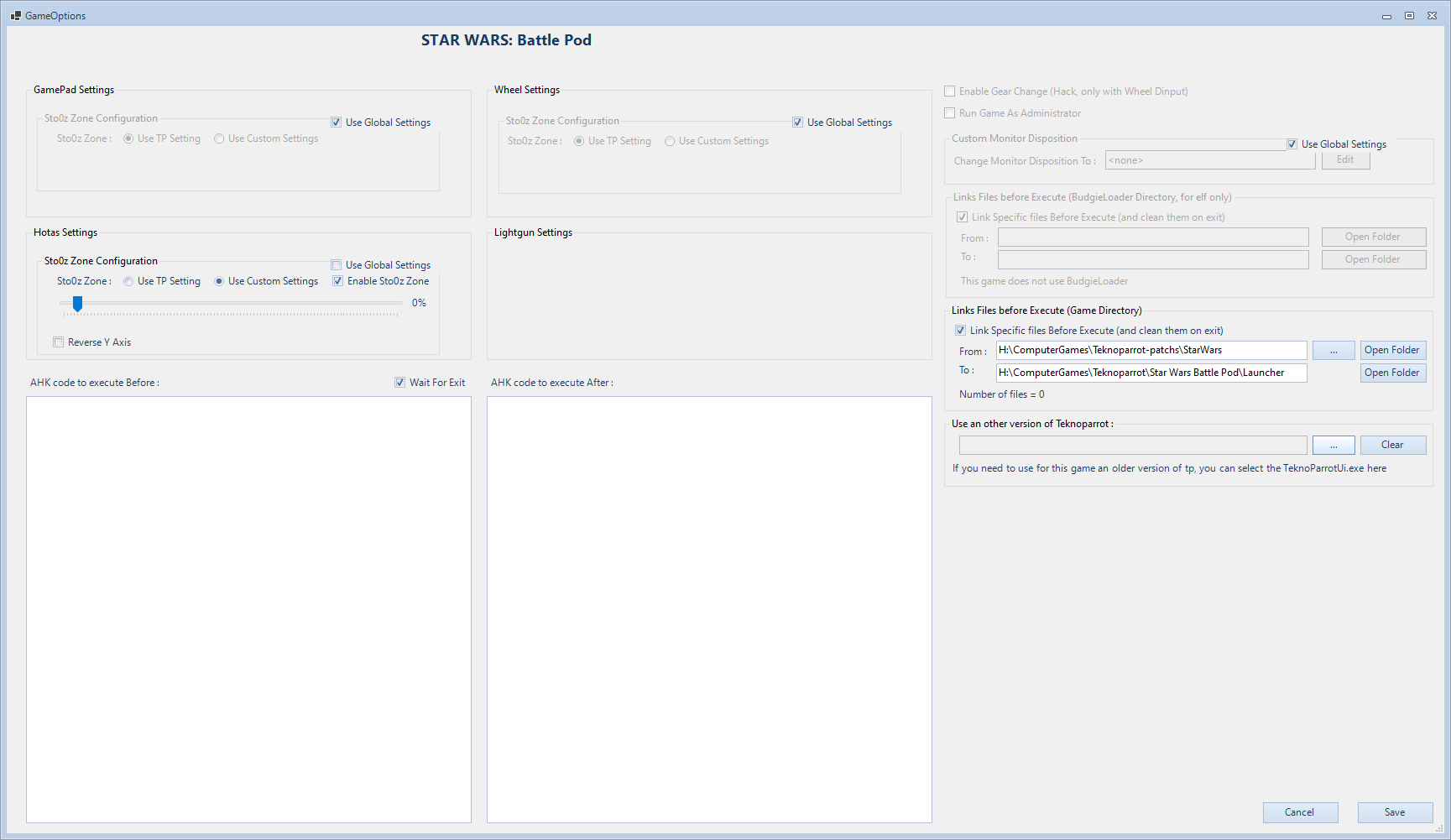Click the Game Directory To path field

(1151, 373)
